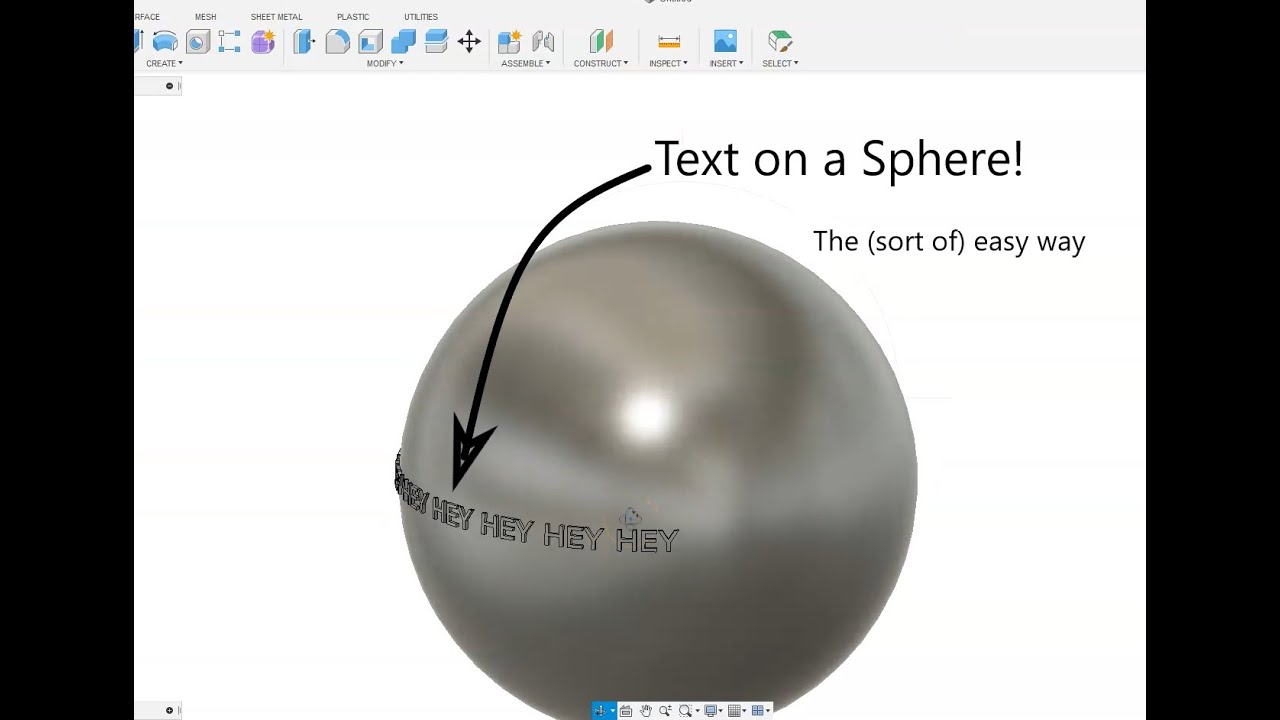Switch to the PLASTIC tab
The height and width of the screenshot is (720, 1280).
click(353, 17)
